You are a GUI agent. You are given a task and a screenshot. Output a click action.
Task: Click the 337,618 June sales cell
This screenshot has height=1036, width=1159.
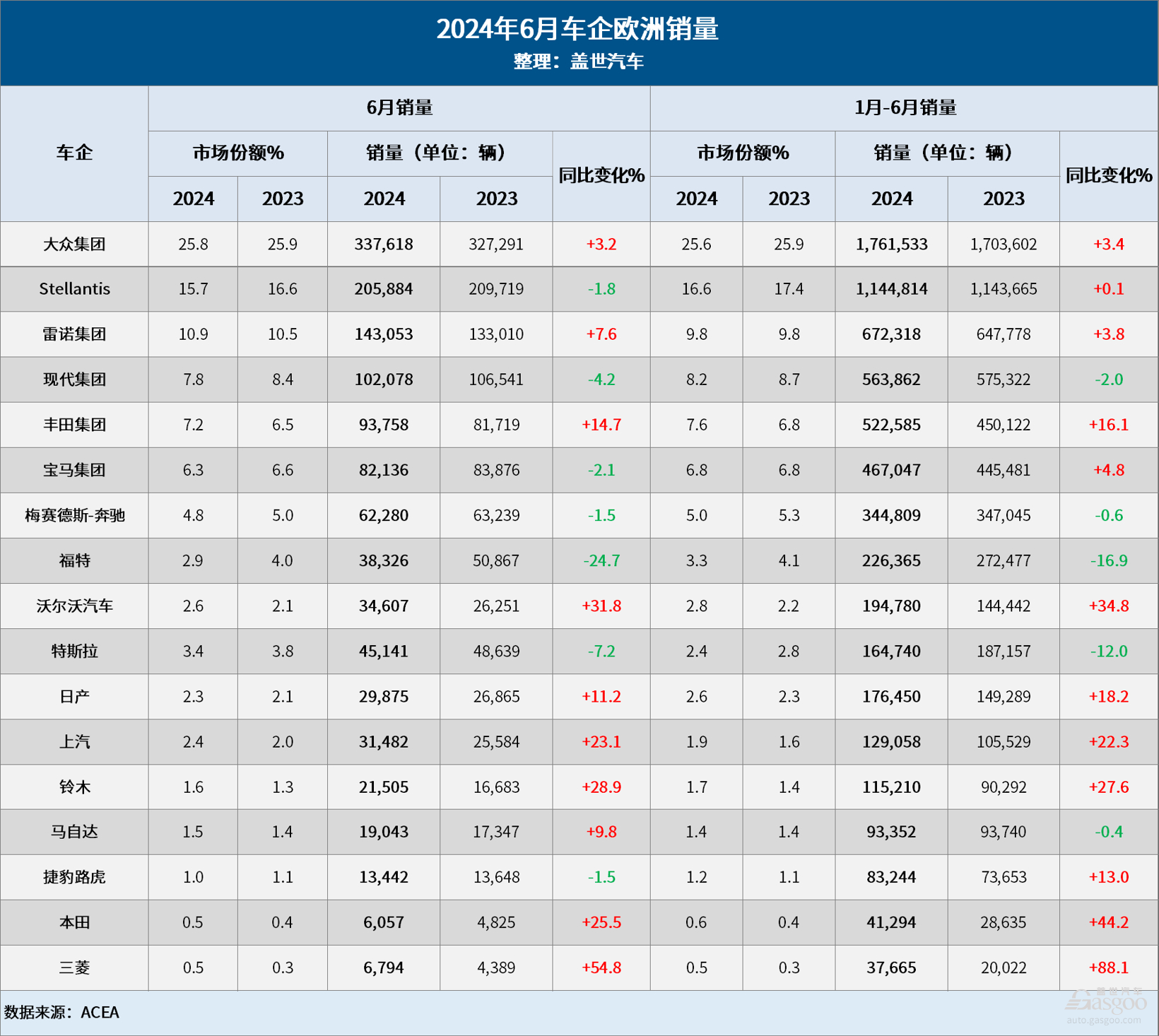pyautogui.click(x=384, y=245)
